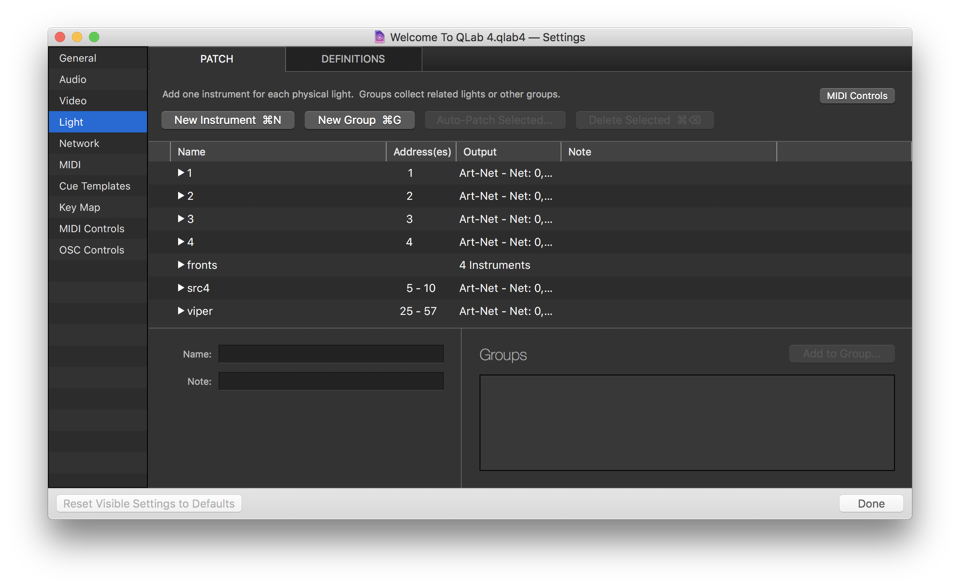Open OSC Controls settings section

click(x=91, y=250)
